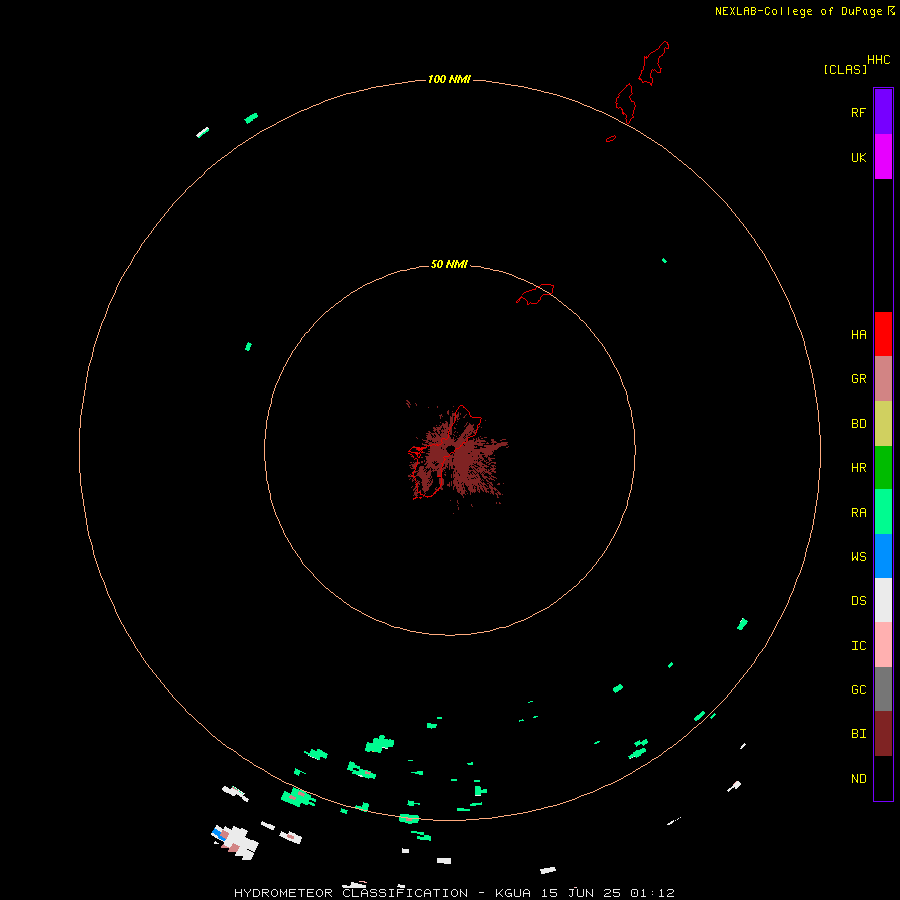Click the RA legend label

click(x=858, y=513)
